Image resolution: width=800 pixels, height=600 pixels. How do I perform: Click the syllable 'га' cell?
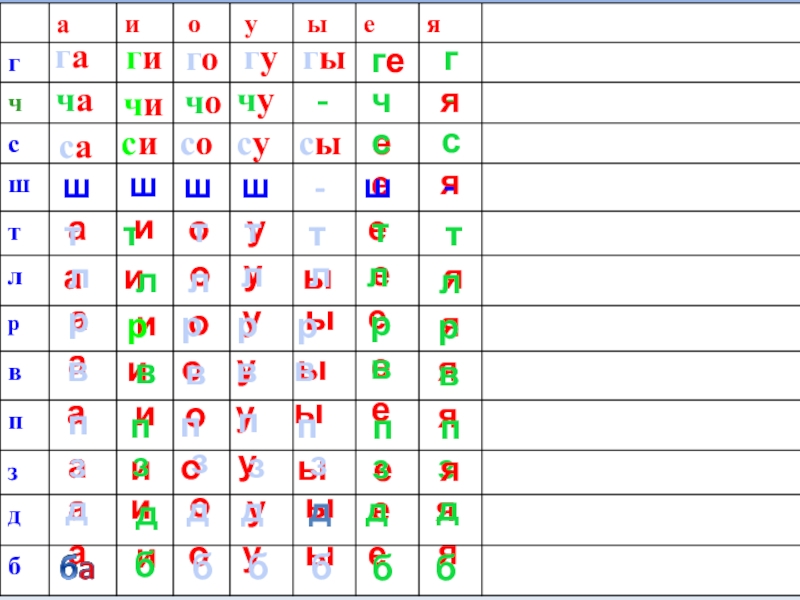(72, 59)
